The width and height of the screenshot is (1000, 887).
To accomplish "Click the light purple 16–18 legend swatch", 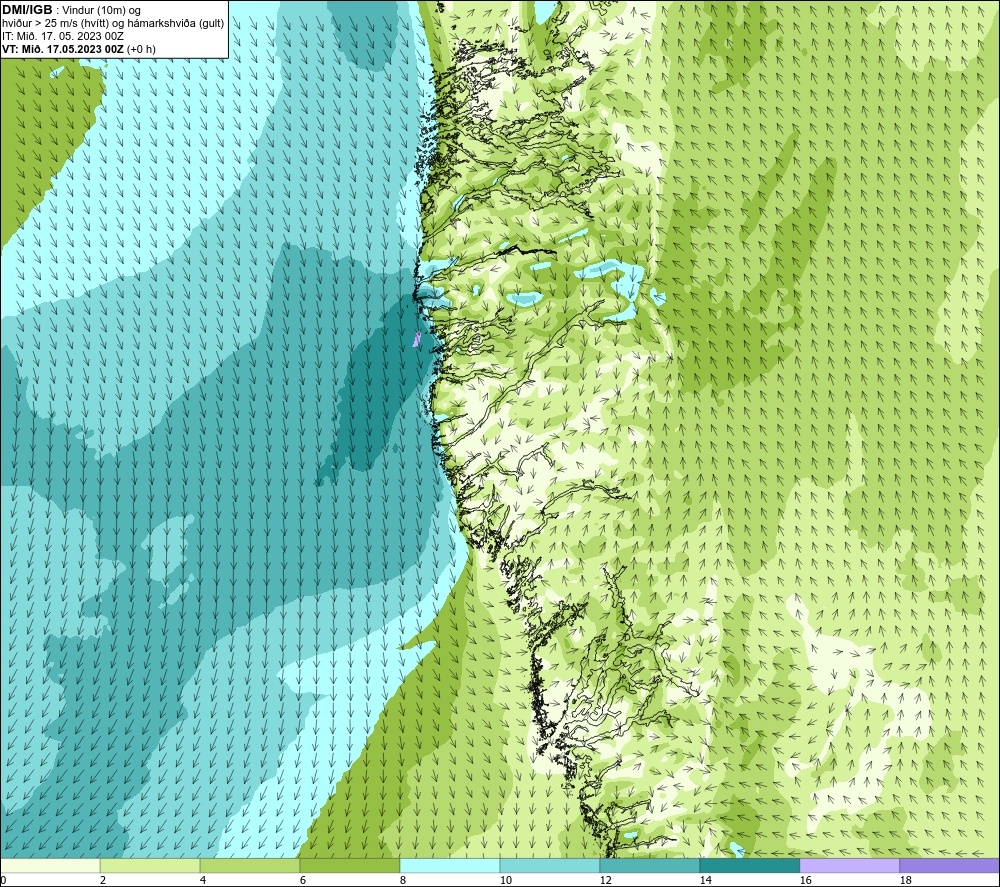I will click(x=849, y=866).
